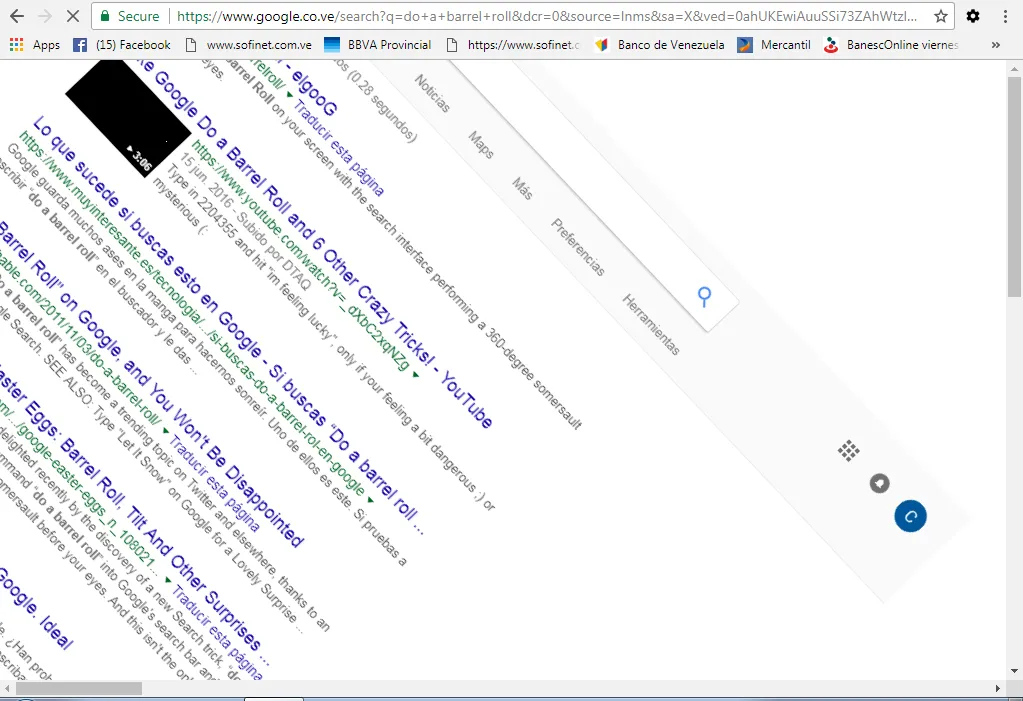Switch to the rotated Noticias tab

pos(432,93)
